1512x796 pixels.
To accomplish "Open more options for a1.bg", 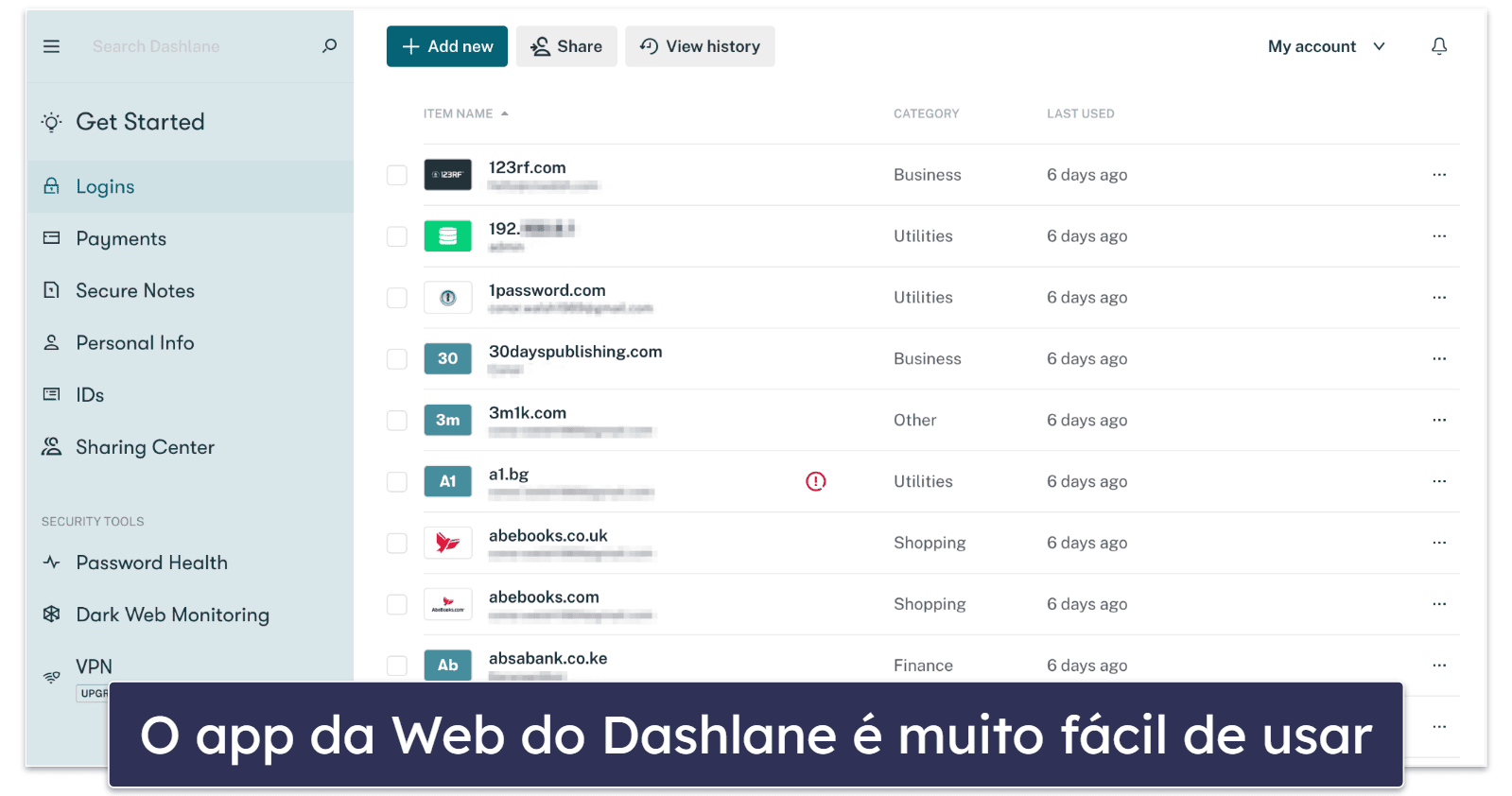I will [x=1438, y=481].
